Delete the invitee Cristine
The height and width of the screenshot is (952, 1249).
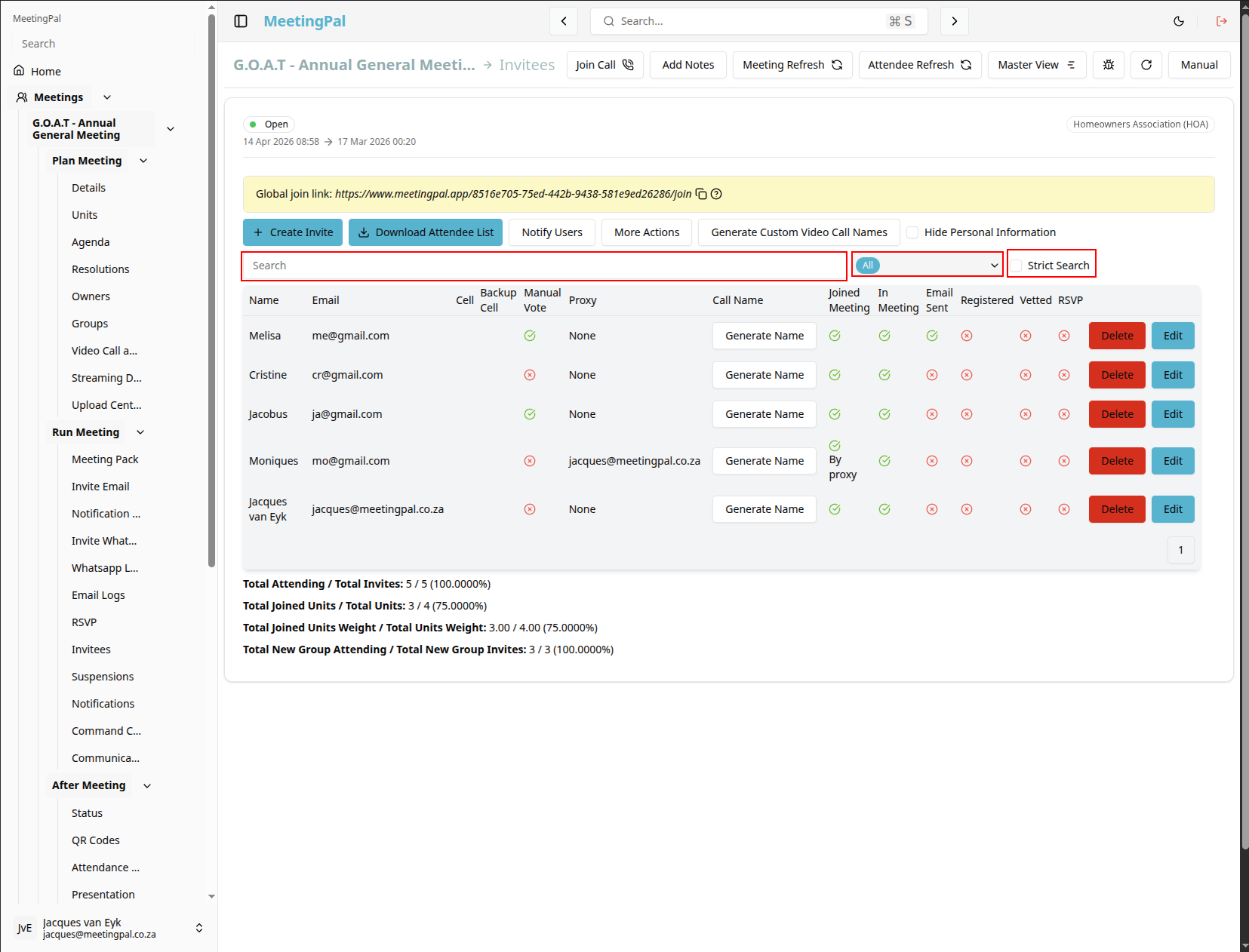pos(1117,375)
